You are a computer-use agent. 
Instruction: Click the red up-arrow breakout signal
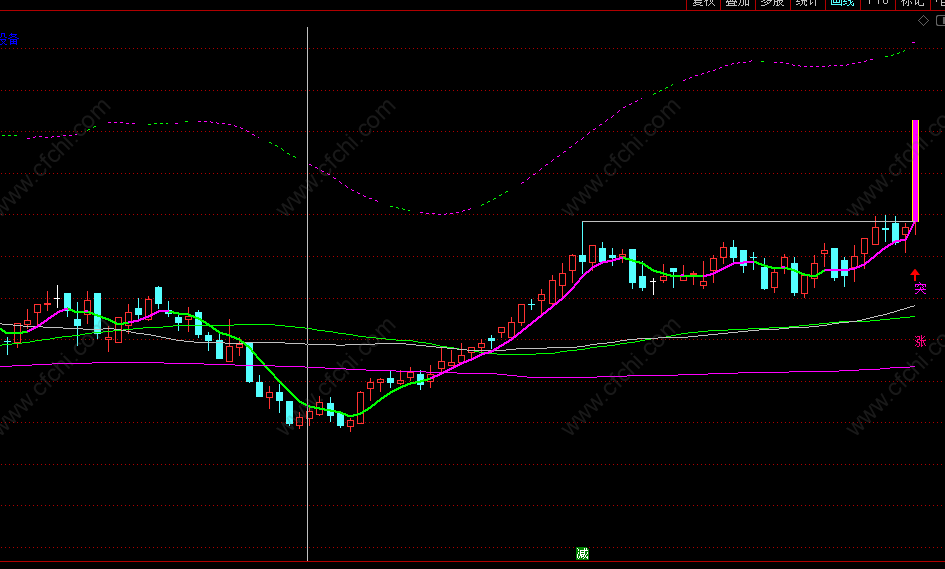point(915,275)
